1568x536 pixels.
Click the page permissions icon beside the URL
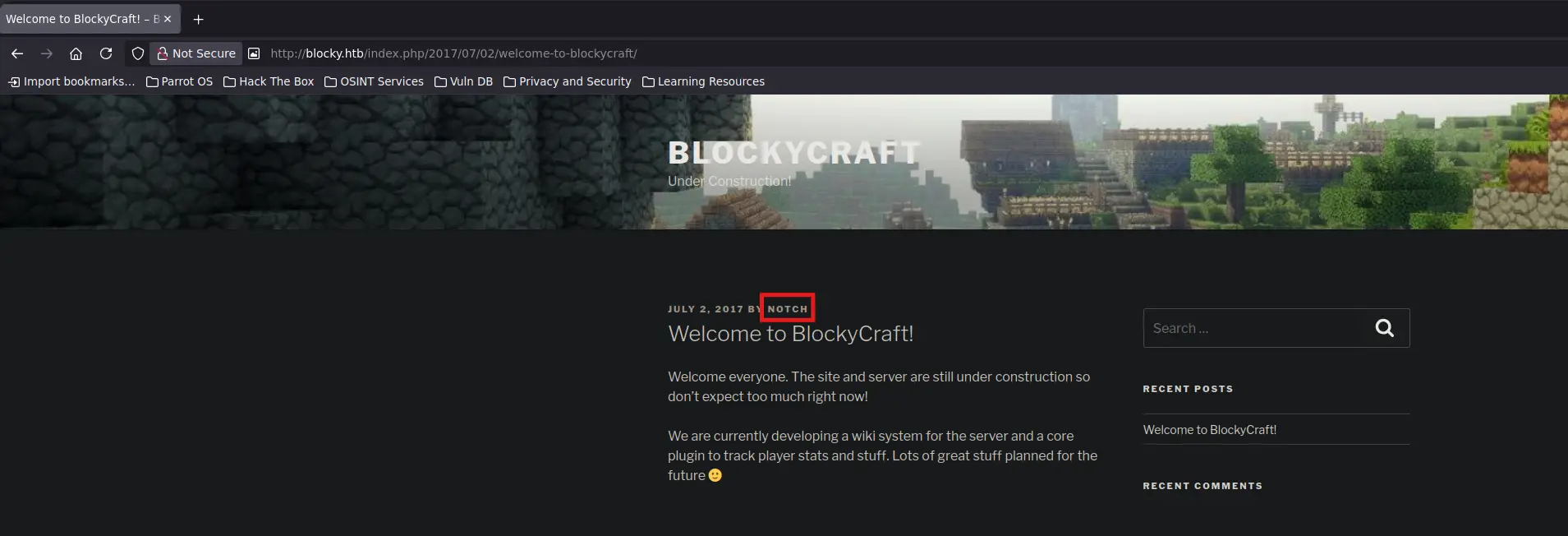255,53
